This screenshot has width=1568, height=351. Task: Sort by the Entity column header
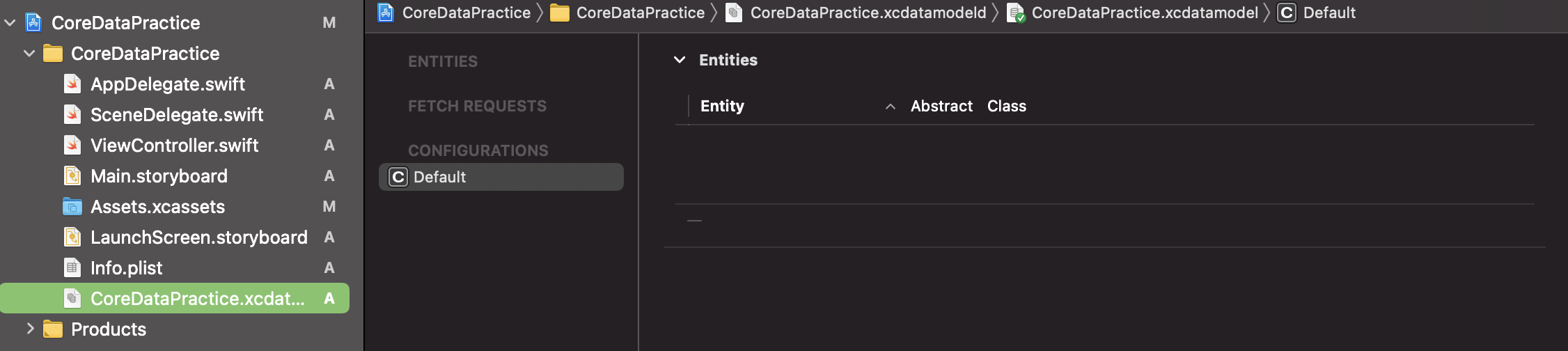click(722, 106)
